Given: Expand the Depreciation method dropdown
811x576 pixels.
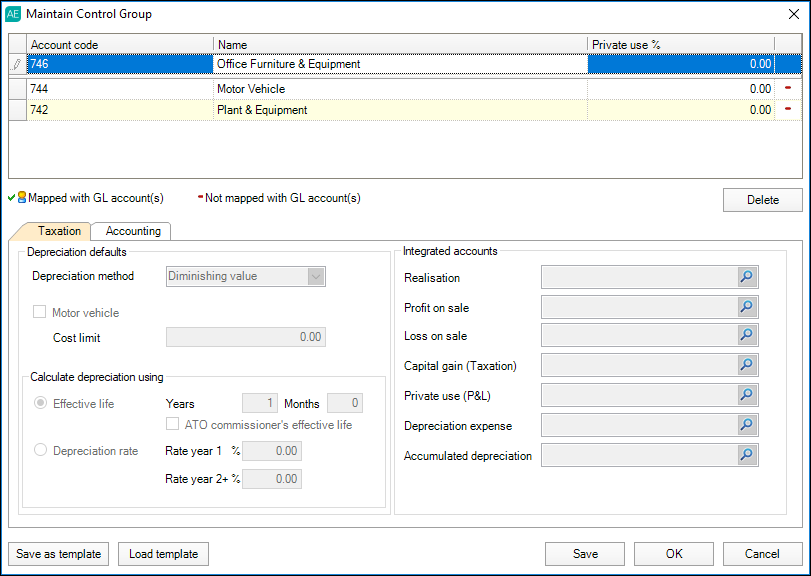Looking at the screenshot, I should pyautogui.click(x=316, y=277).
